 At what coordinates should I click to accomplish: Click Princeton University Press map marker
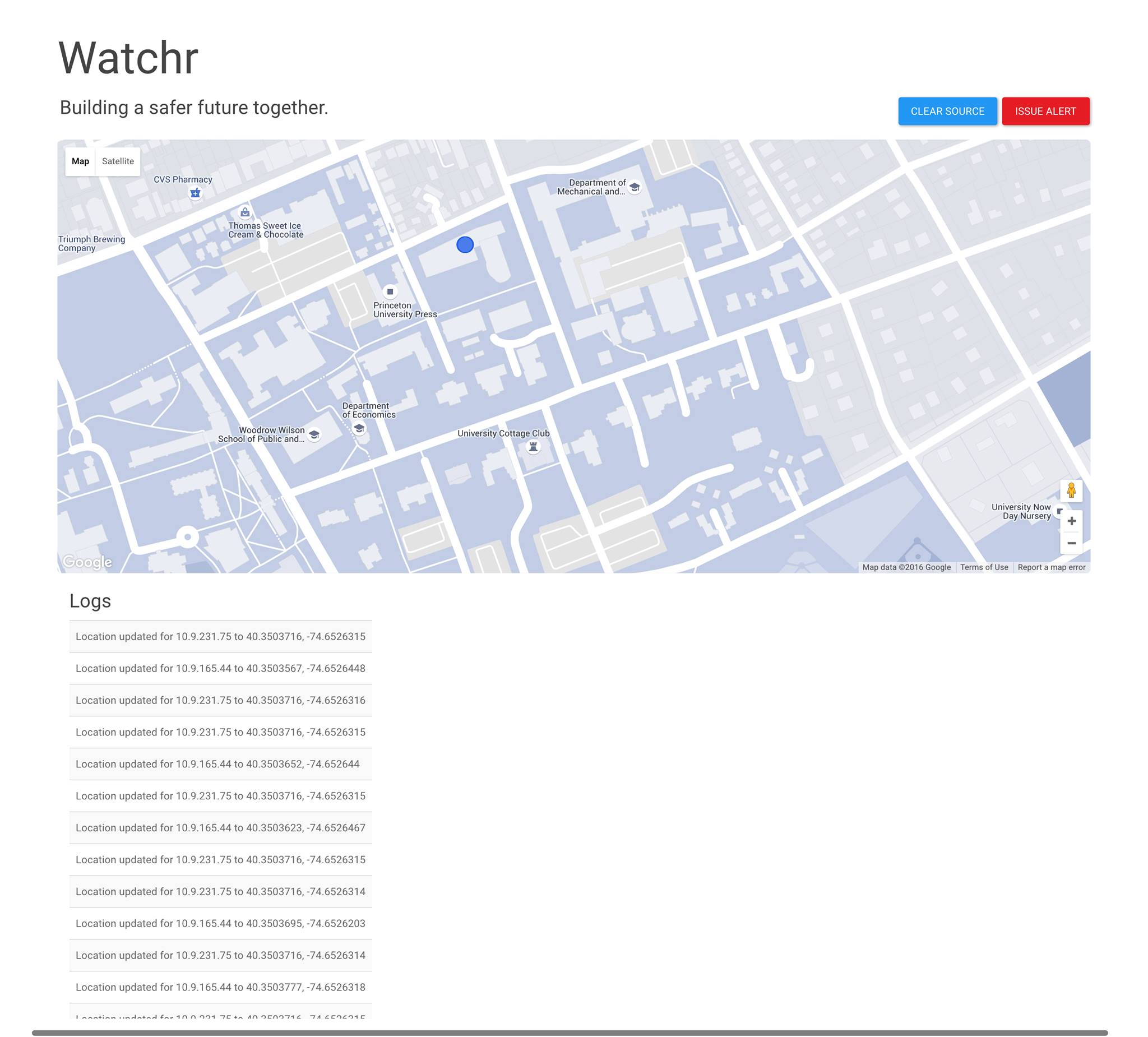(x=390, y=291)
